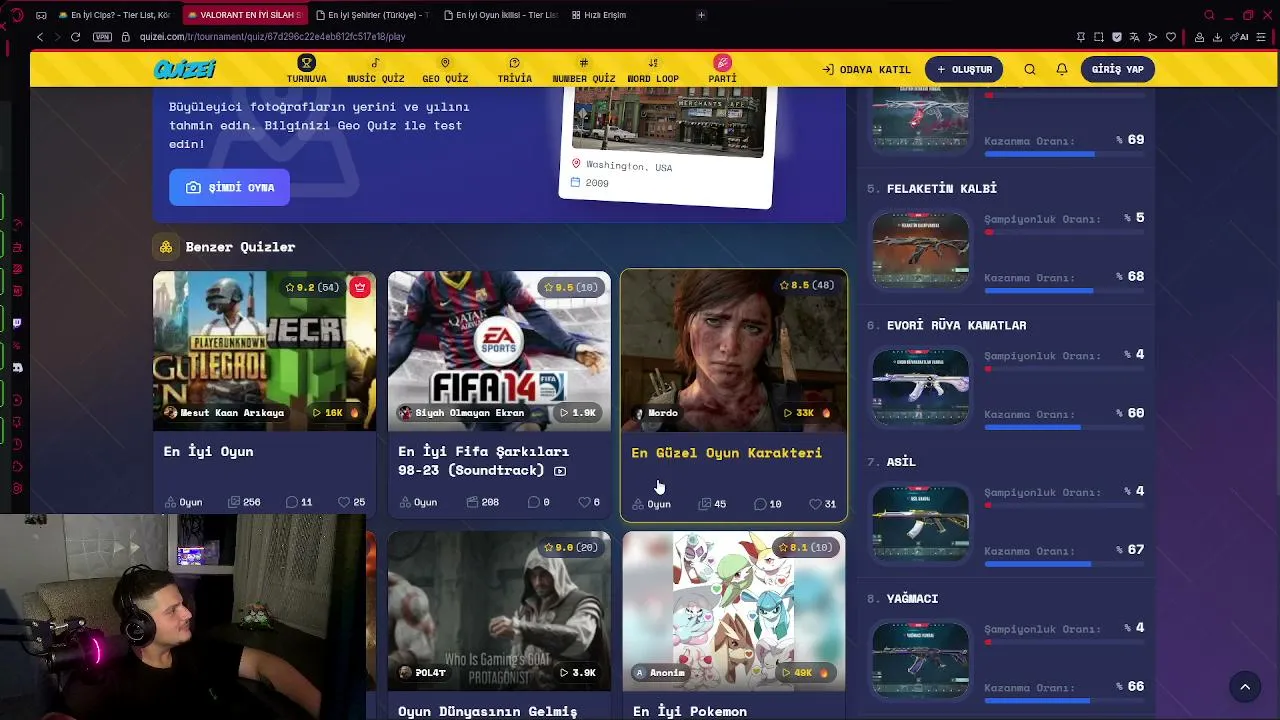The image size is (1280, 720).
Task: Open the page translate icon
Action: click(x=1135, y=37)
